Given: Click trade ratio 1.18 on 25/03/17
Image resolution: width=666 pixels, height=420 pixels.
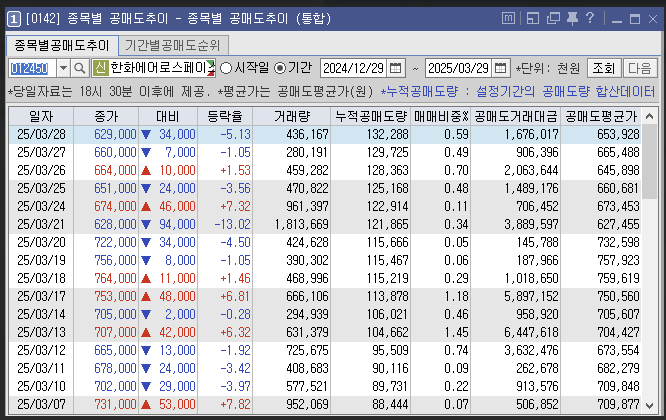Looking at the screenshot, I should click(457, 296).
